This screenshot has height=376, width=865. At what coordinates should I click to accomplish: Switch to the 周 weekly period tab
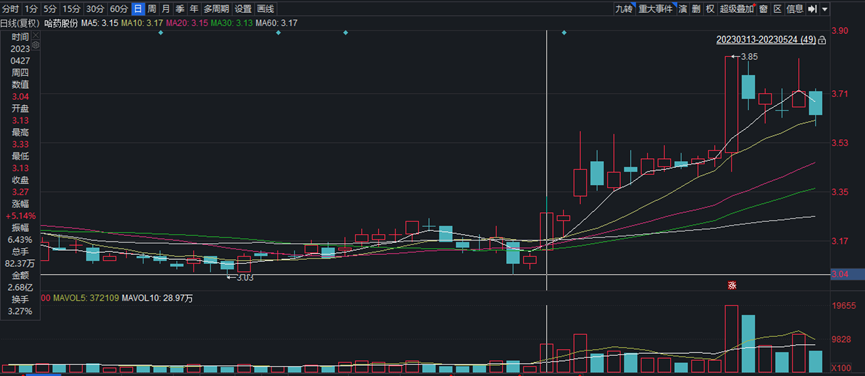(152, 9)
